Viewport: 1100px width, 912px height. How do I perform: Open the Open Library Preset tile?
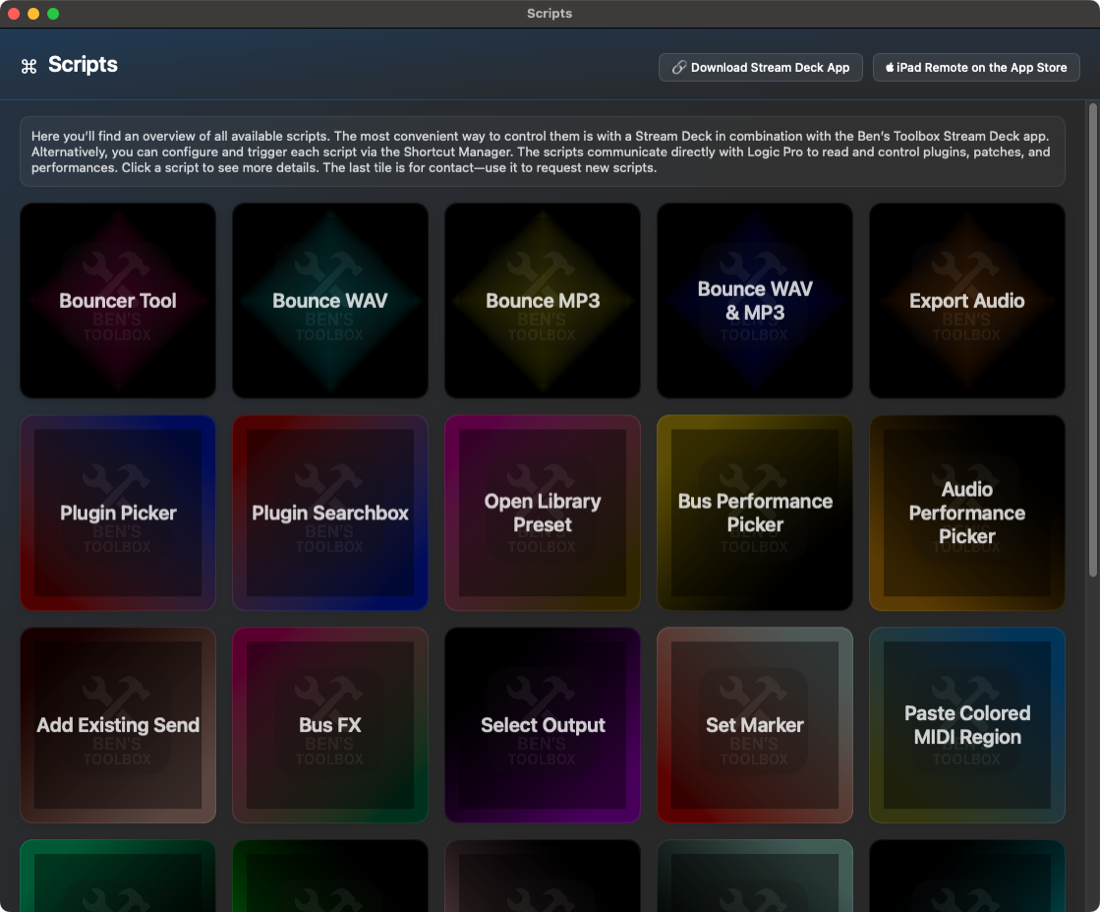(542, 513)
